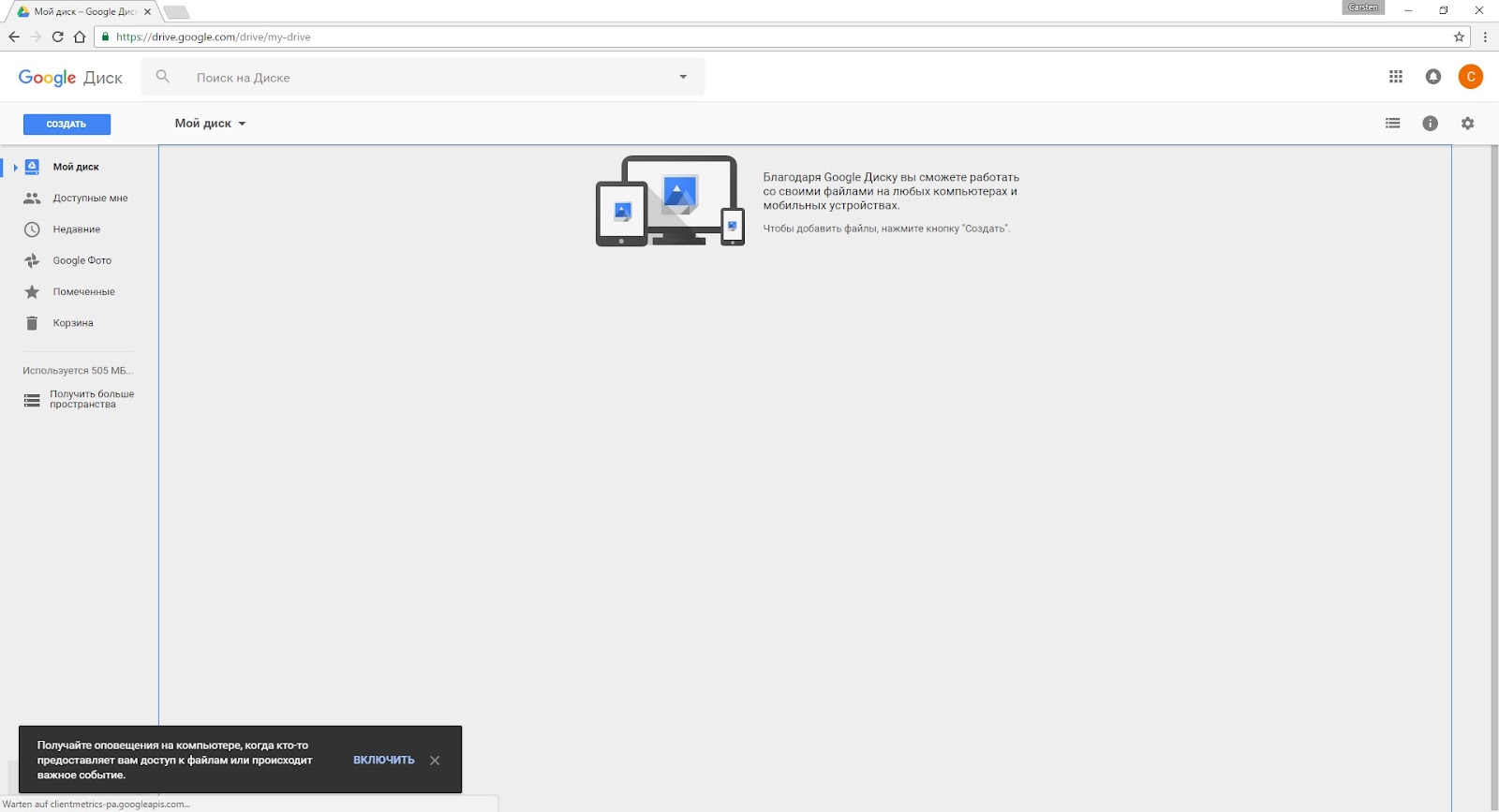Image resolution: width=1499 pixels, height=812 pixels.
Task: Click the Google Фото pinwheel icon
Action: click(32, 260)
